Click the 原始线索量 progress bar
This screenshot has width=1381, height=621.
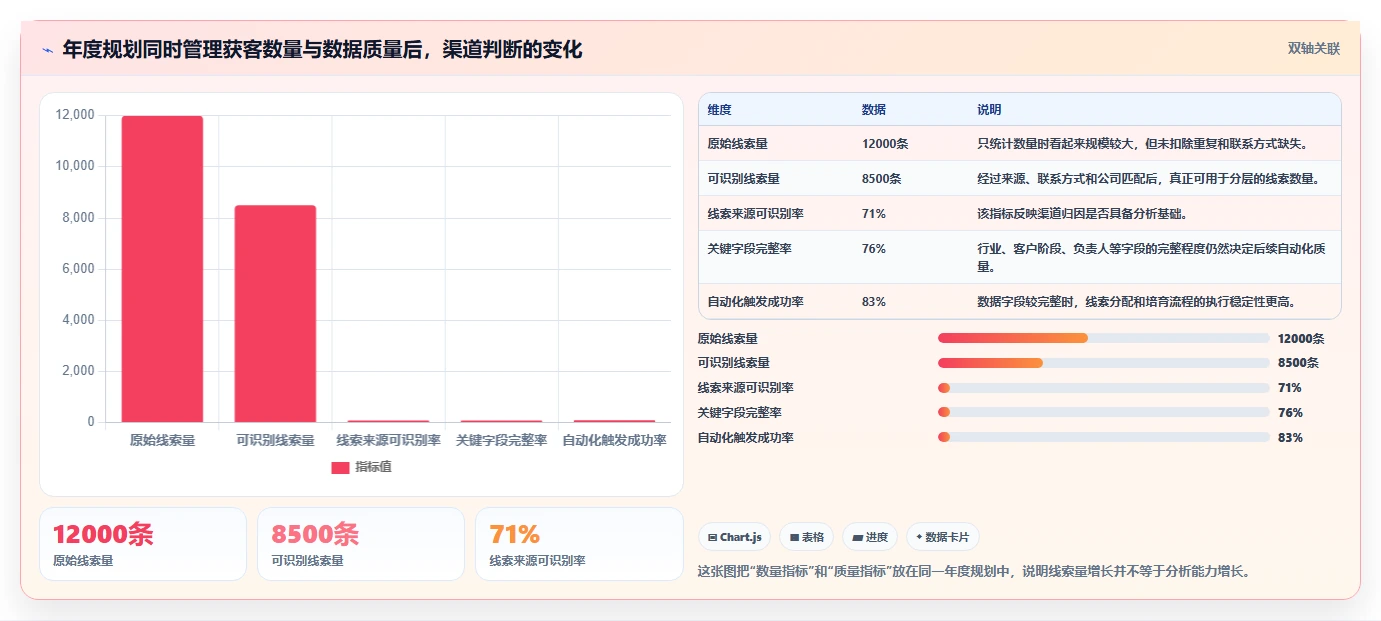pyautogui.click(x=1103, y=338)
